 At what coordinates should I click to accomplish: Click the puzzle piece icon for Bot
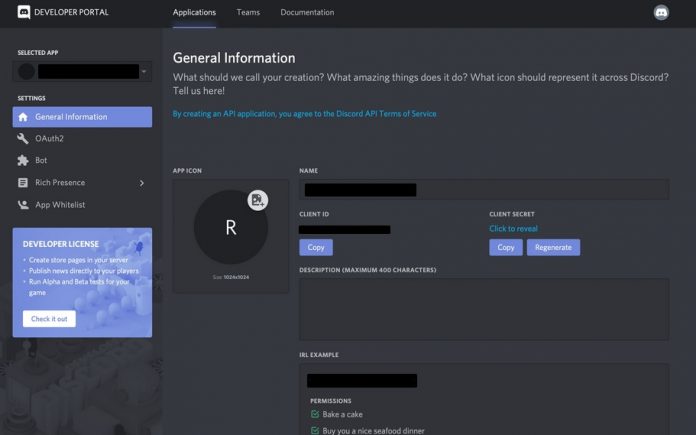click(x=23, y=160)
